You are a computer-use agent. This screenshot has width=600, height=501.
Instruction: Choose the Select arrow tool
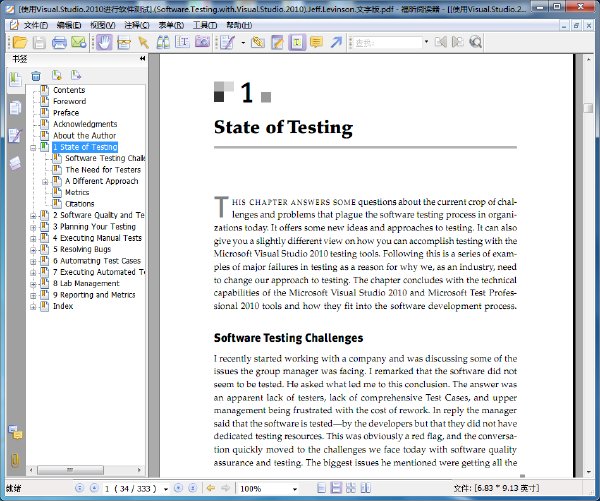click(x=143, y=42)
